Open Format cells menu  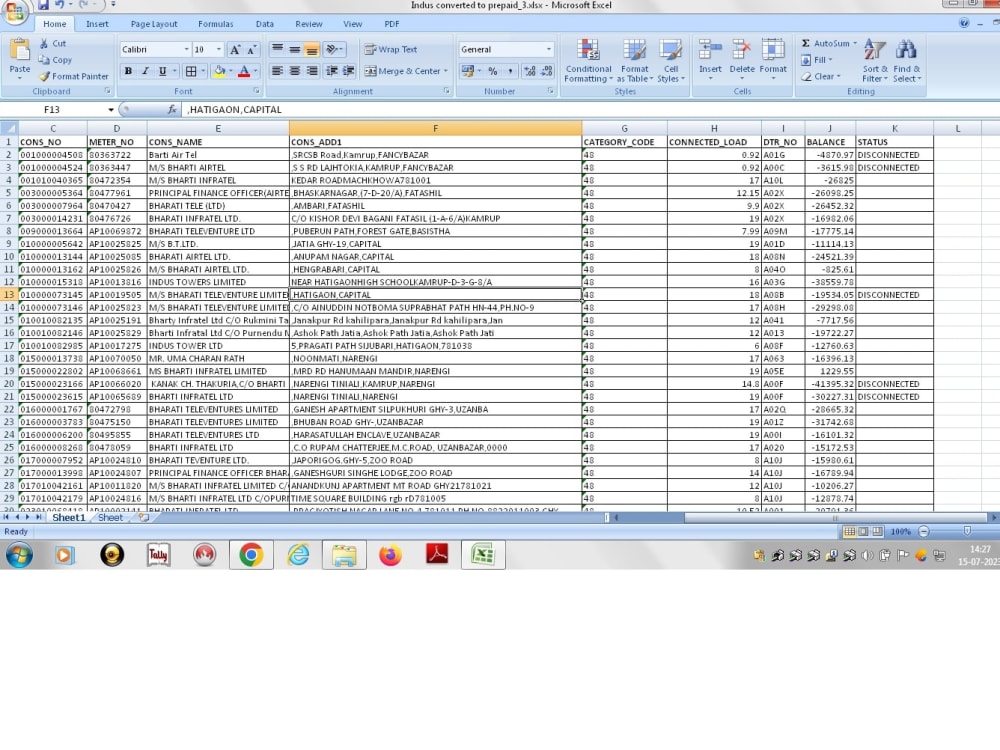click(x=773, y=61)
